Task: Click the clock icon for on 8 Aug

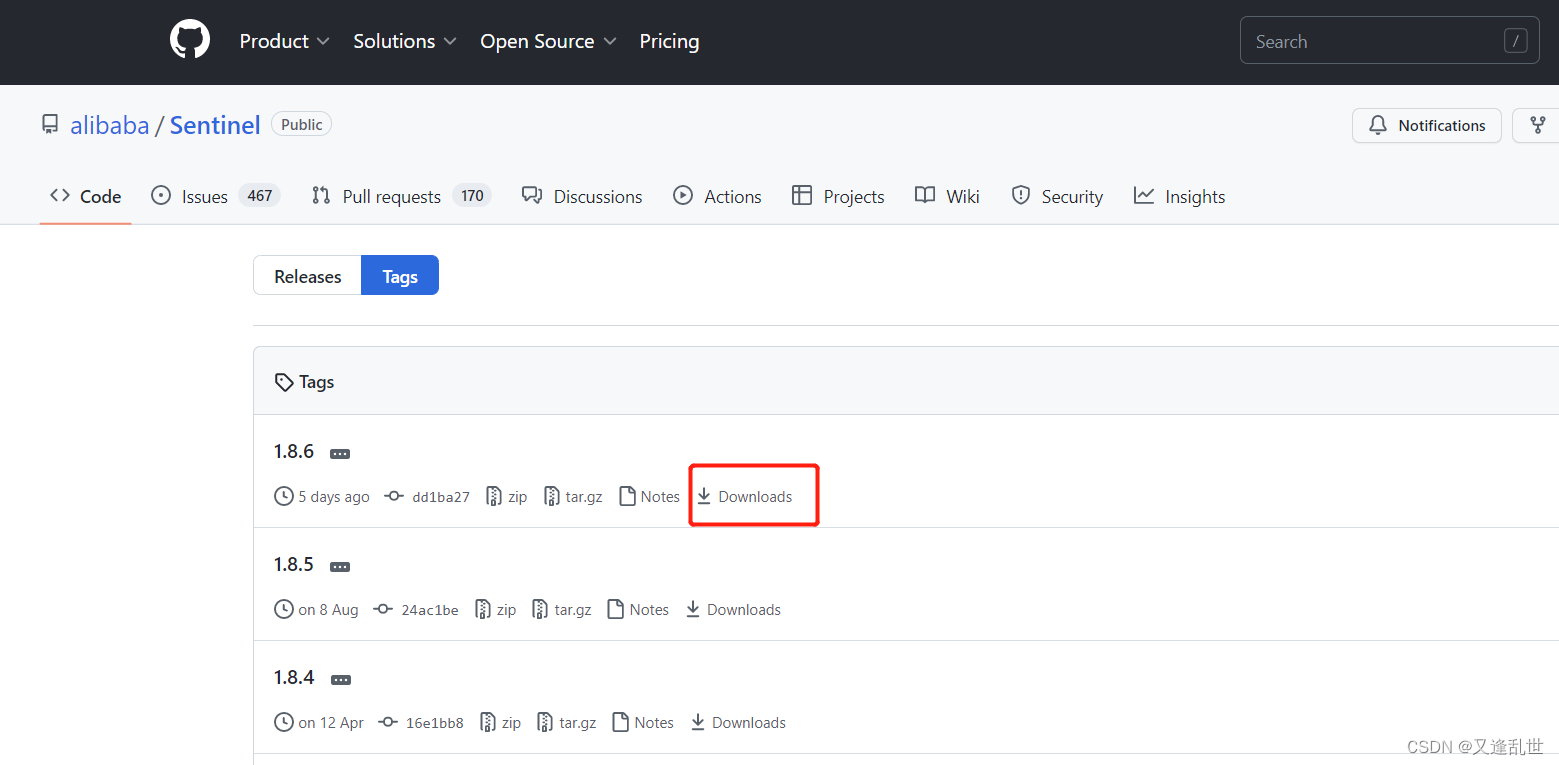Action: 283,609
